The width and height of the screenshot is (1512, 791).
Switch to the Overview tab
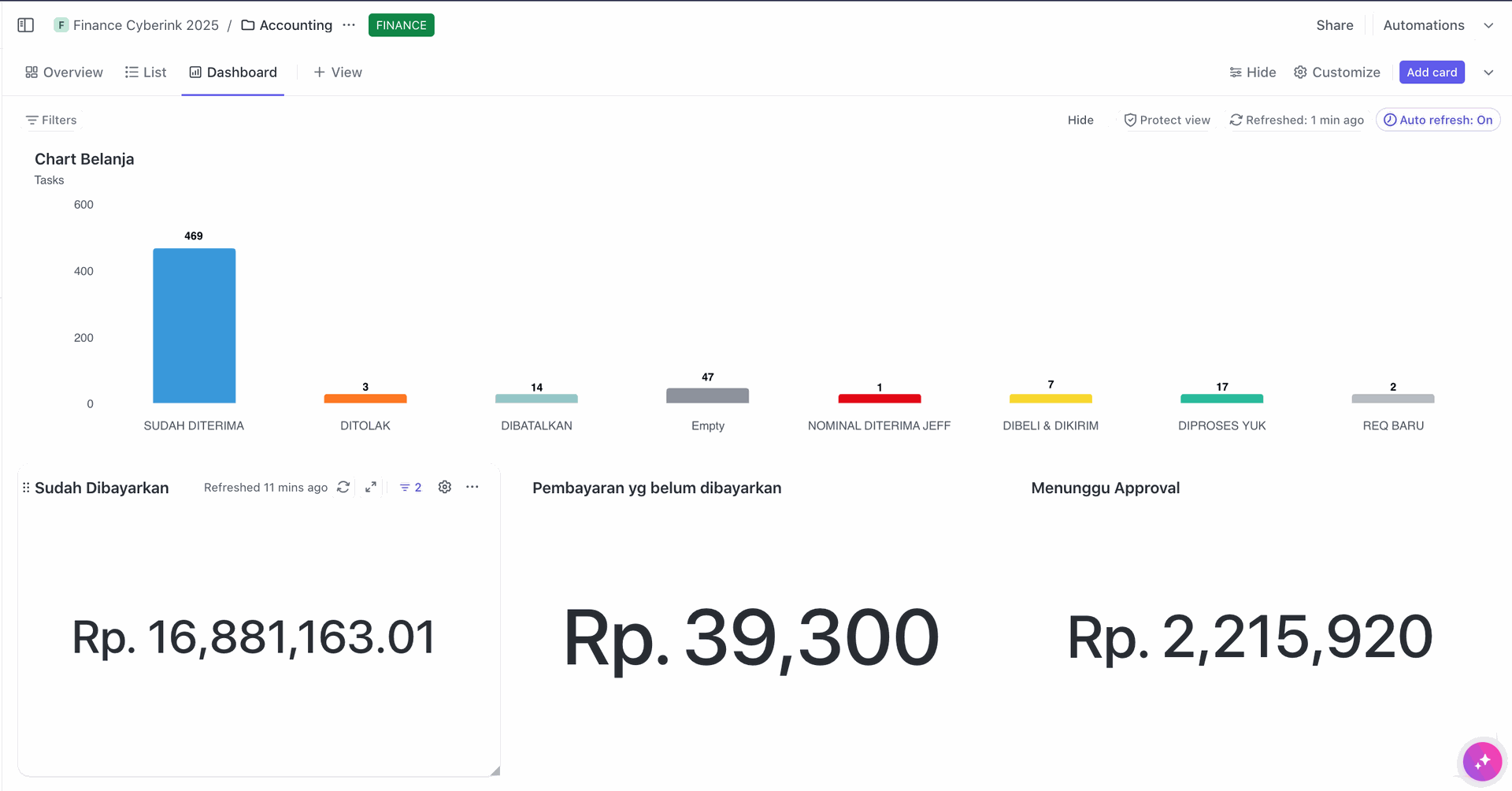pyautogui.click(x=64, y=72)
